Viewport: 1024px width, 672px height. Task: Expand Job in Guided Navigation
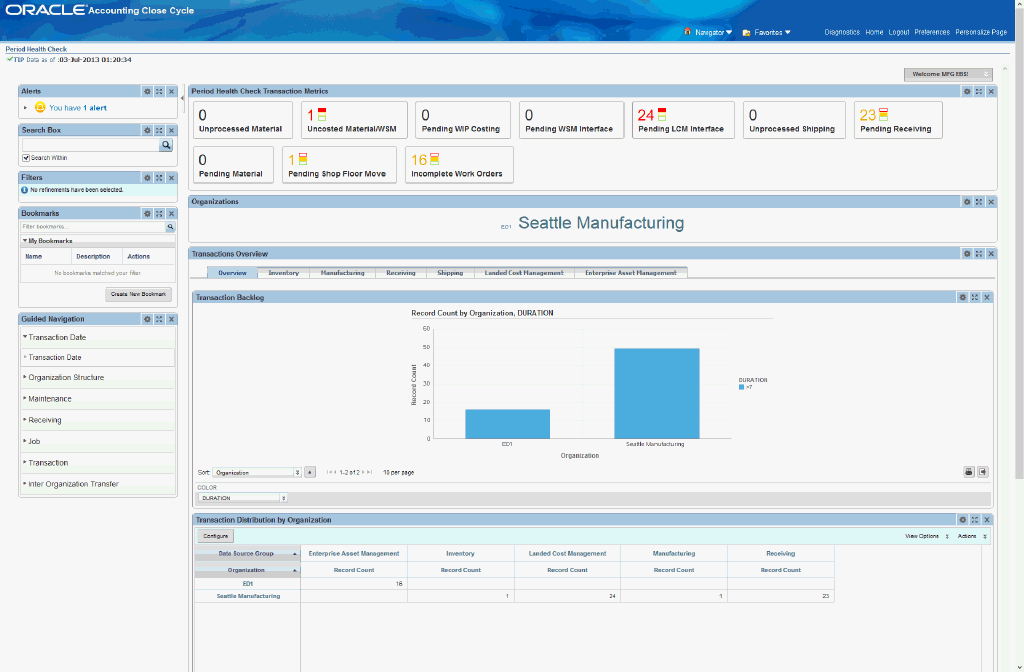25,441
